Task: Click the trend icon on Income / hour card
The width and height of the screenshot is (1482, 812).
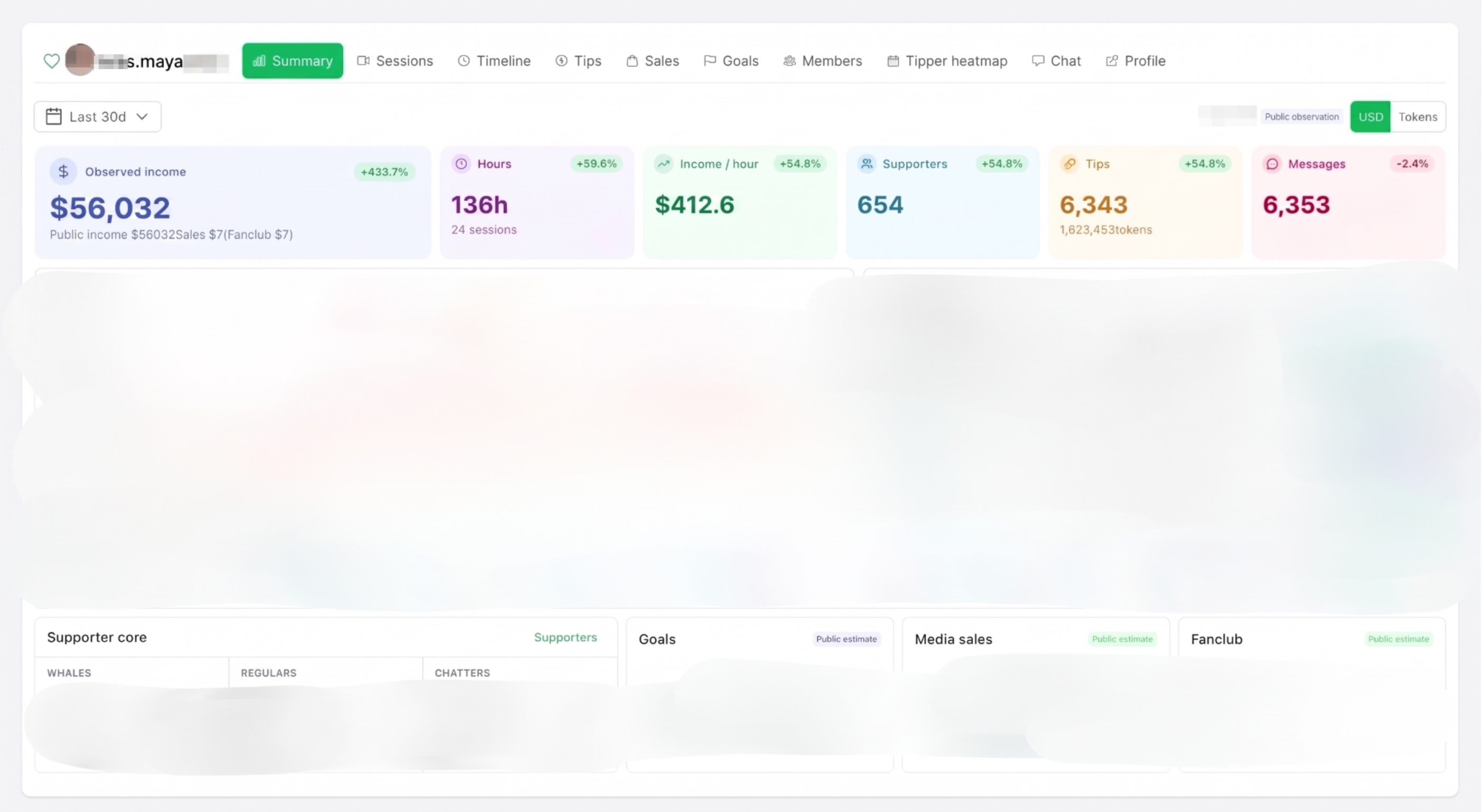Action: [663, 164]
